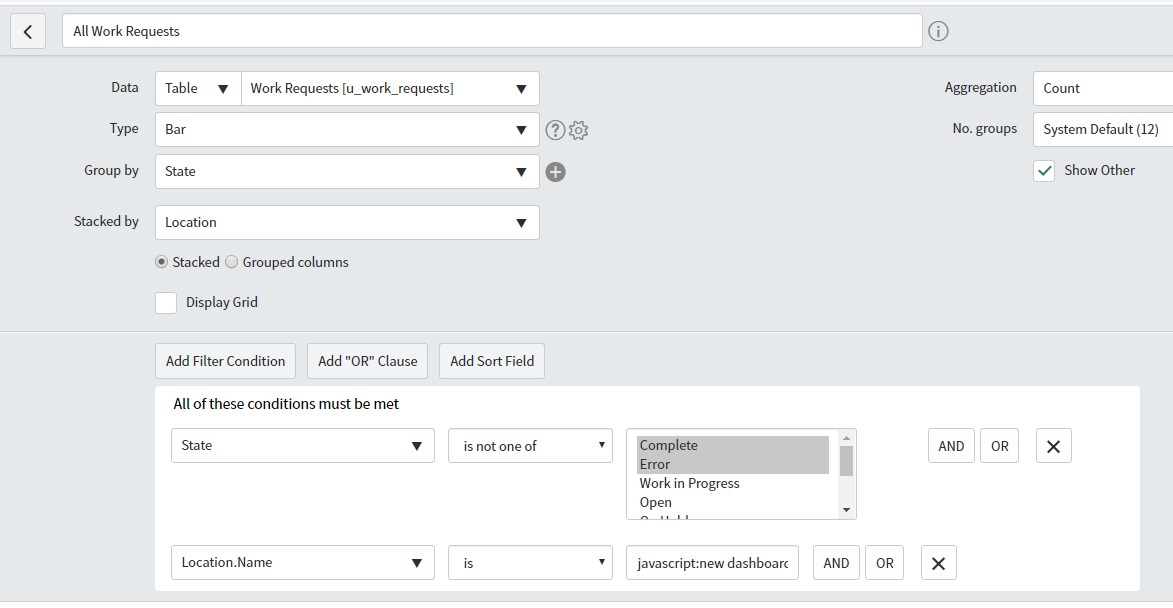1173x608 pixels.
Task: Click the state list scrollbar down arrow
Action: click(x=846, y=510)
